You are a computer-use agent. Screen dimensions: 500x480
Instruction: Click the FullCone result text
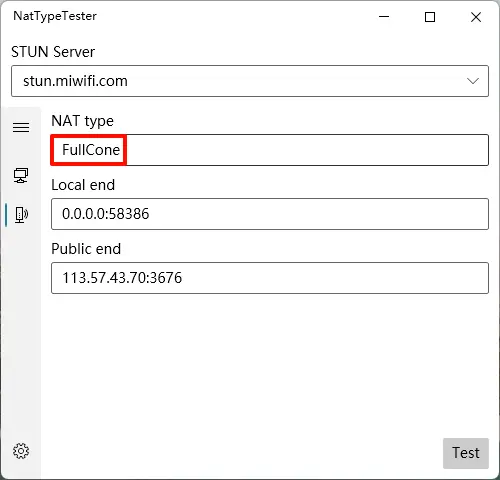[91, 150]
